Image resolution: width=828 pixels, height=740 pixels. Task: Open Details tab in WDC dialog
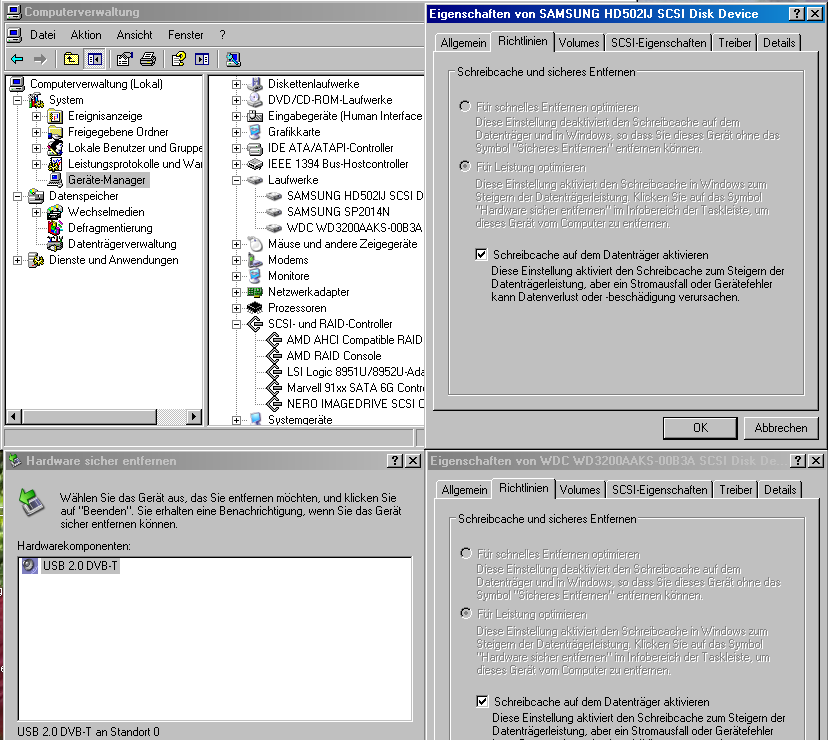pos(780,490)
